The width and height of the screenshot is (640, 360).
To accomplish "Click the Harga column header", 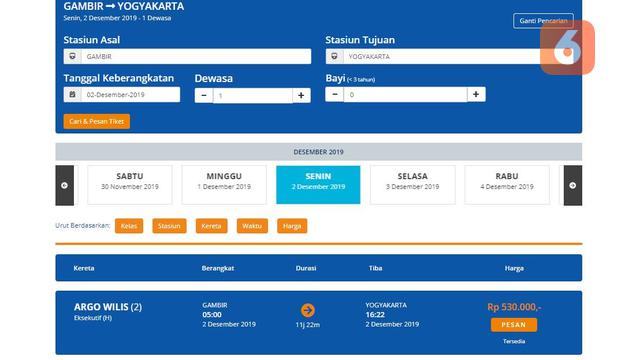I will (x=514, y=268).
